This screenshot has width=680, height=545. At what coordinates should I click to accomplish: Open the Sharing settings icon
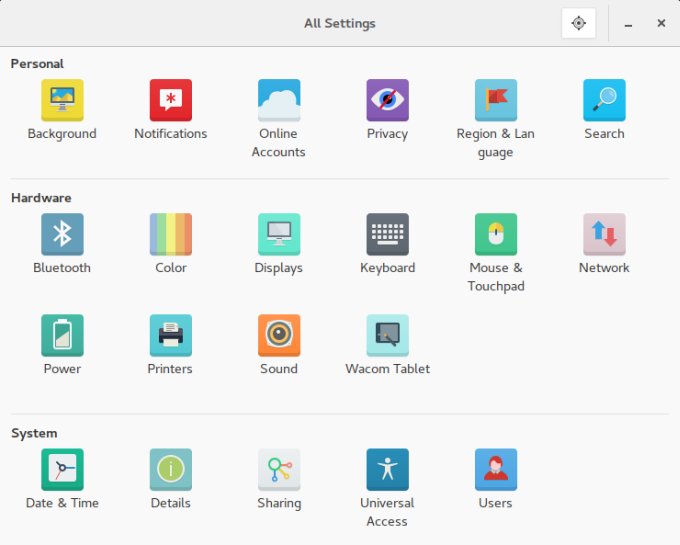click(279, 470)
